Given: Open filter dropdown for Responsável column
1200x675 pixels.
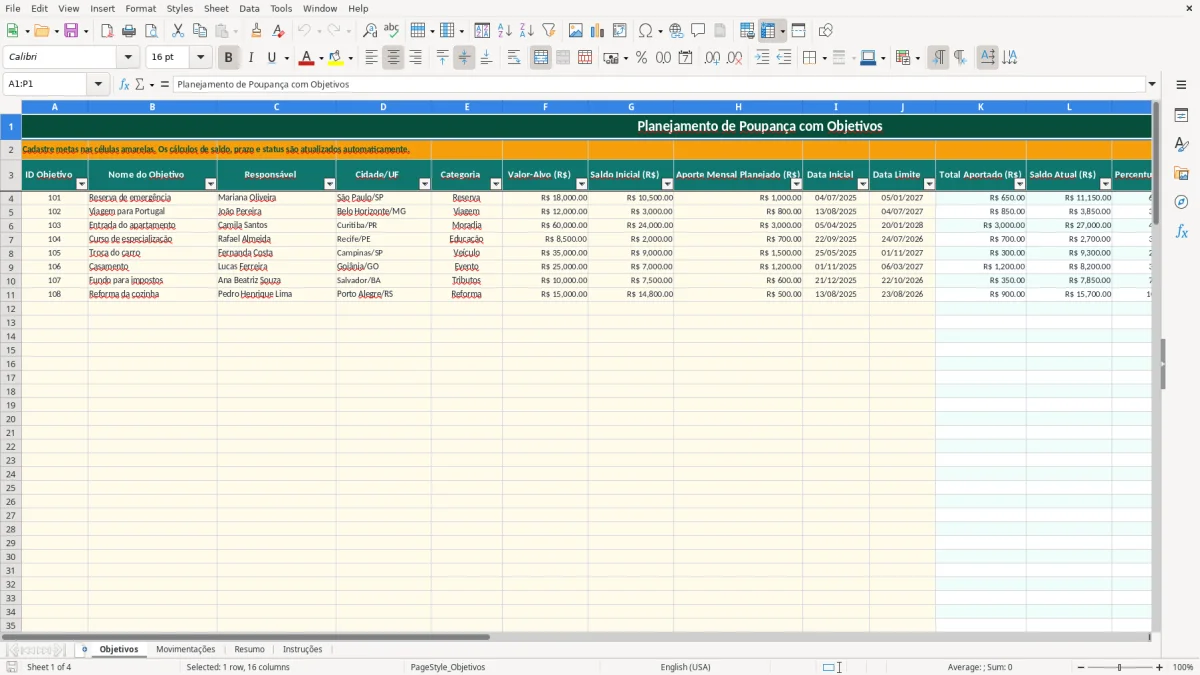Looking at the screenshot, I should (x=330, y=184).
